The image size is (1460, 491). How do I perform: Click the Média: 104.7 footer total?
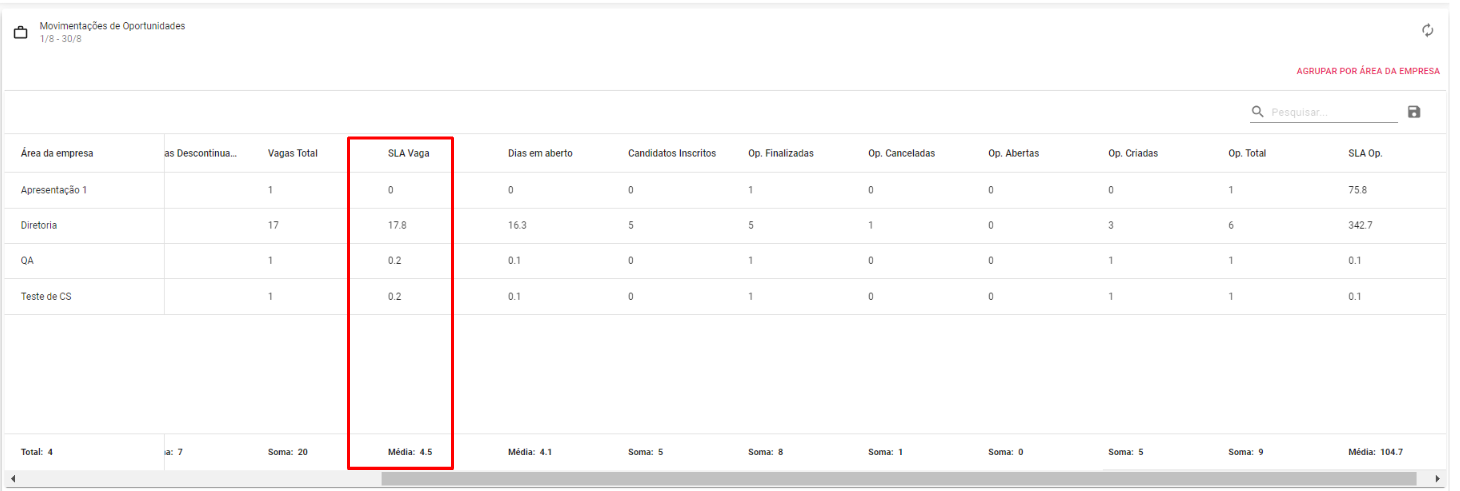pyautogui.click(x=1376, y=452)
